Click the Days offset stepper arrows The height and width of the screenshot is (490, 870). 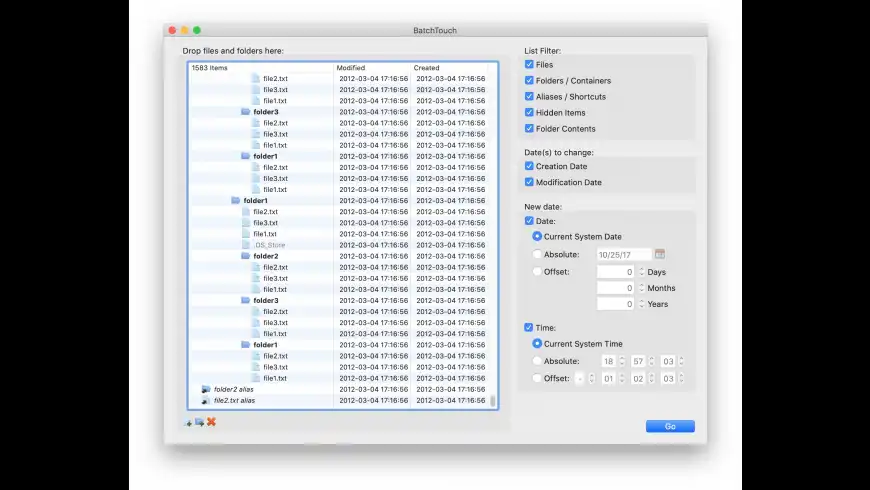tap(641, 272)
